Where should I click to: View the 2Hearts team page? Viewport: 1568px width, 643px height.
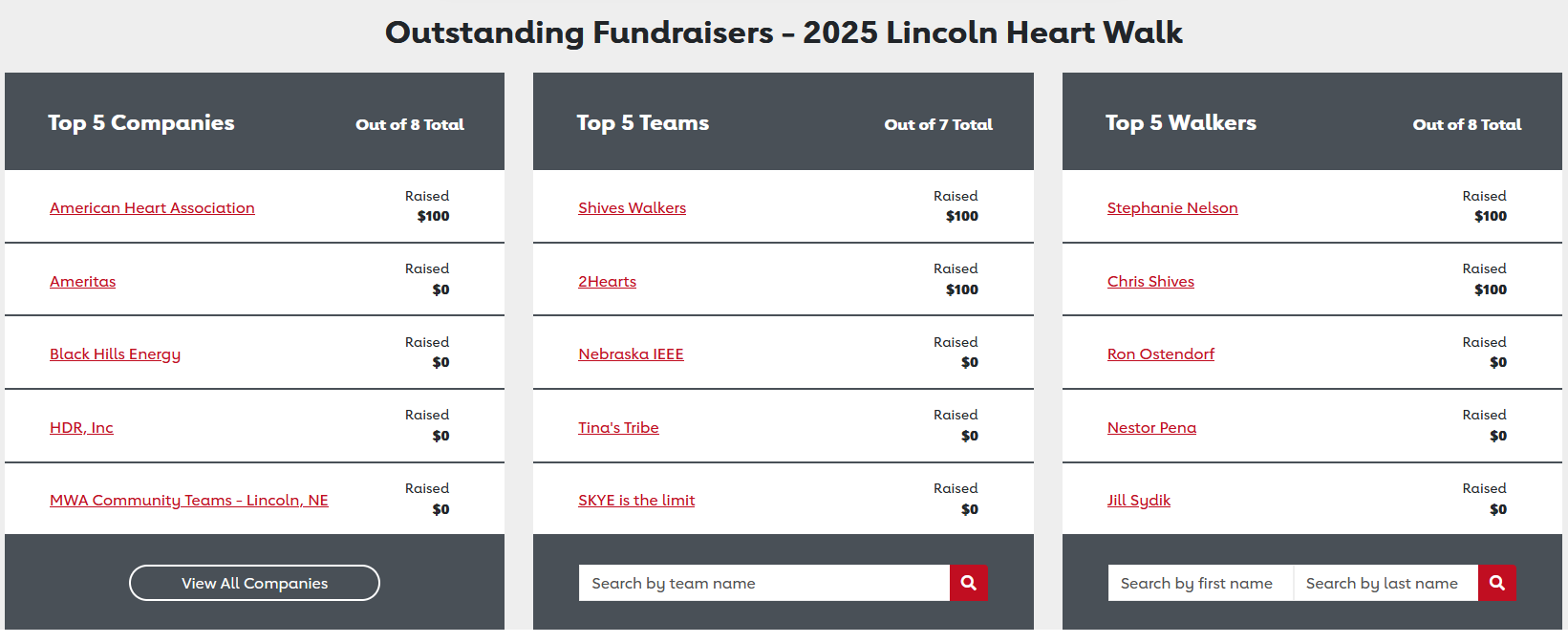click(x=607, y=282)
